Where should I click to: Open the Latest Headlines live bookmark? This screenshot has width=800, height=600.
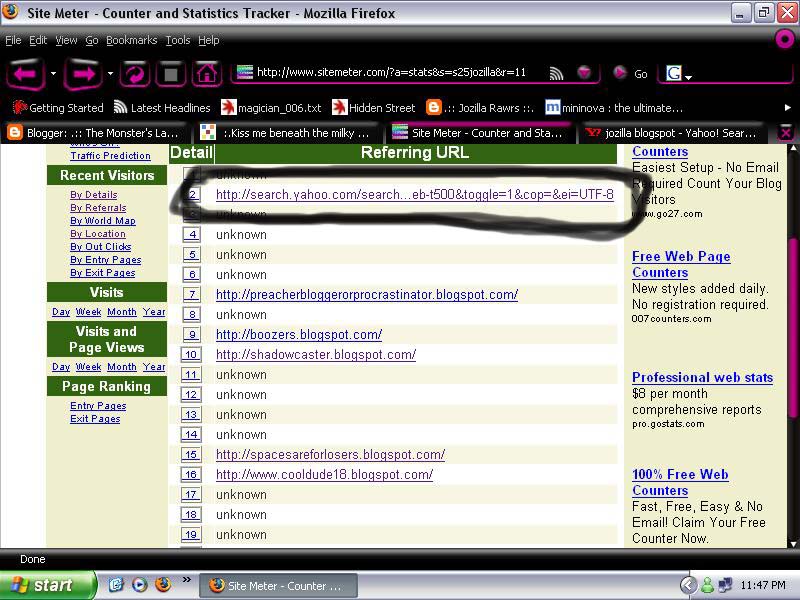pos(162,108)
